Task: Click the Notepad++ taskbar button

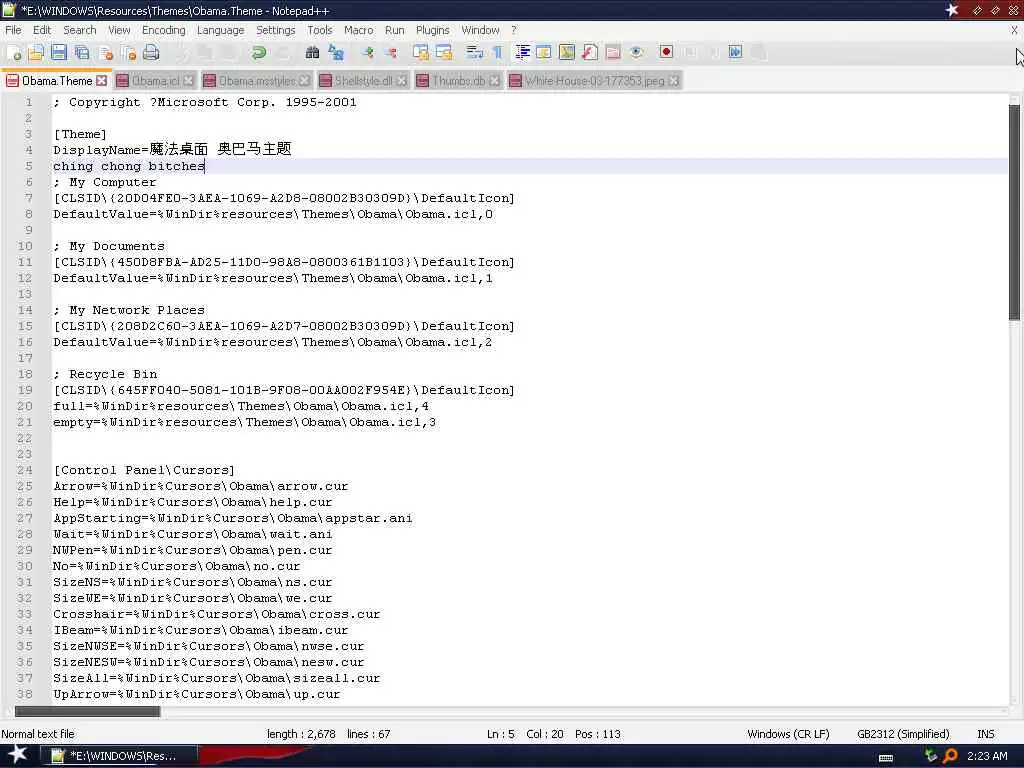Action: coord(119,756)
